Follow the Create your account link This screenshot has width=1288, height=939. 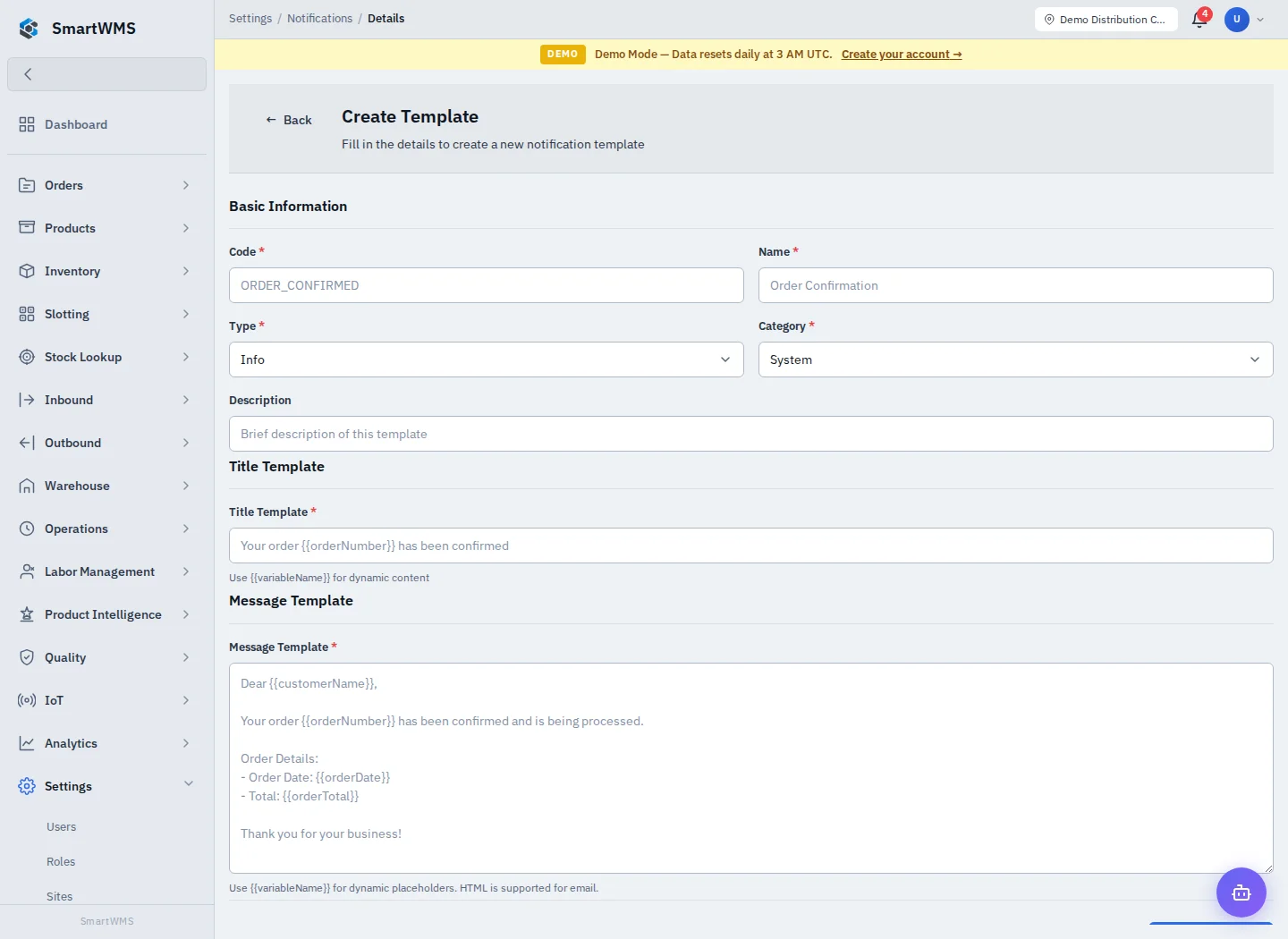pyautogui.click(x=902, y=55)
